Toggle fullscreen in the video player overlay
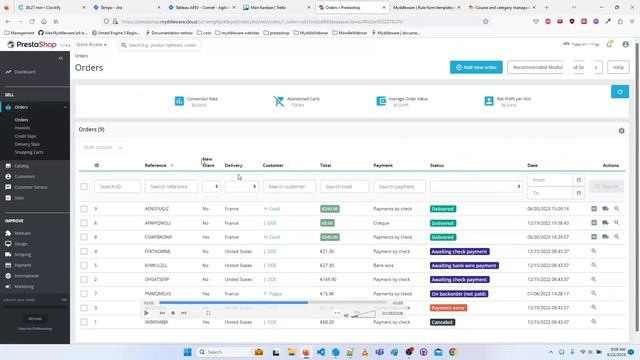 pos(208,313)
